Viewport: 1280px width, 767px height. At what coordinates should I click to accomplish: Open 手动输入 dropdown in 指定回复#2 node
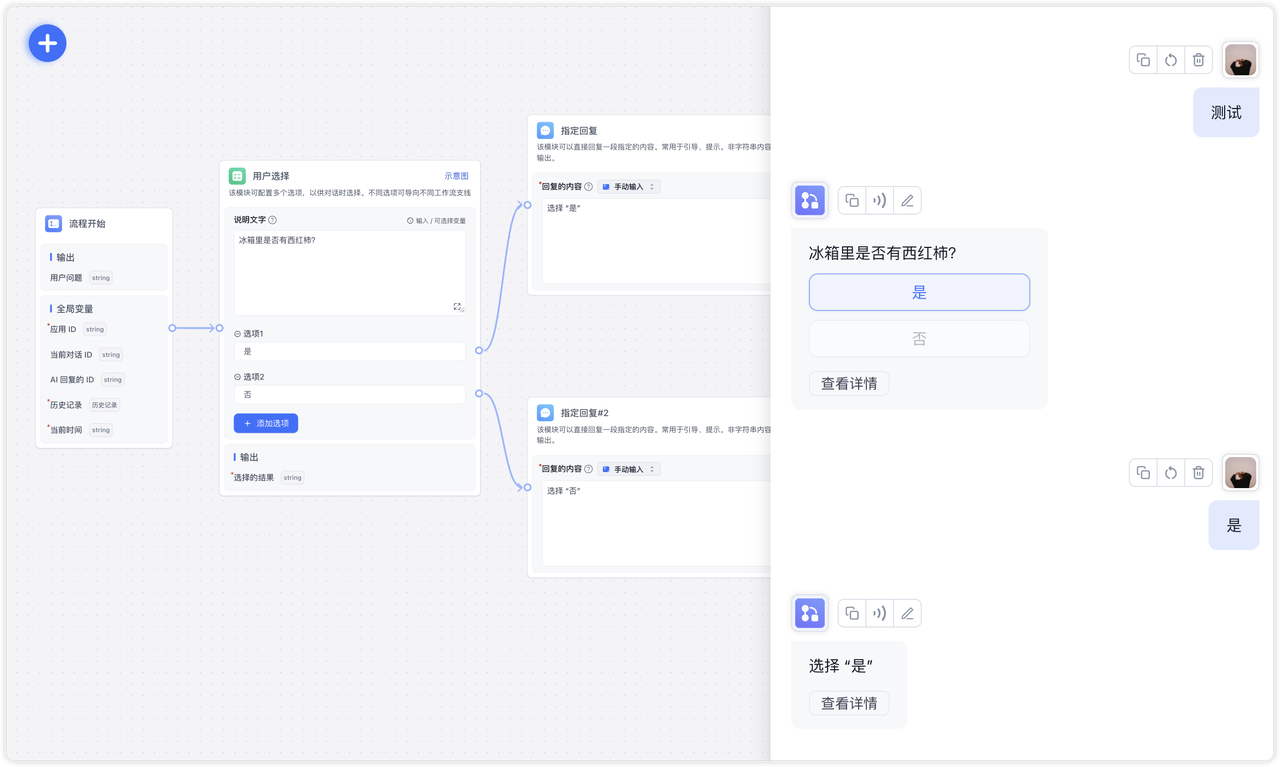click(x=629, y=469)
